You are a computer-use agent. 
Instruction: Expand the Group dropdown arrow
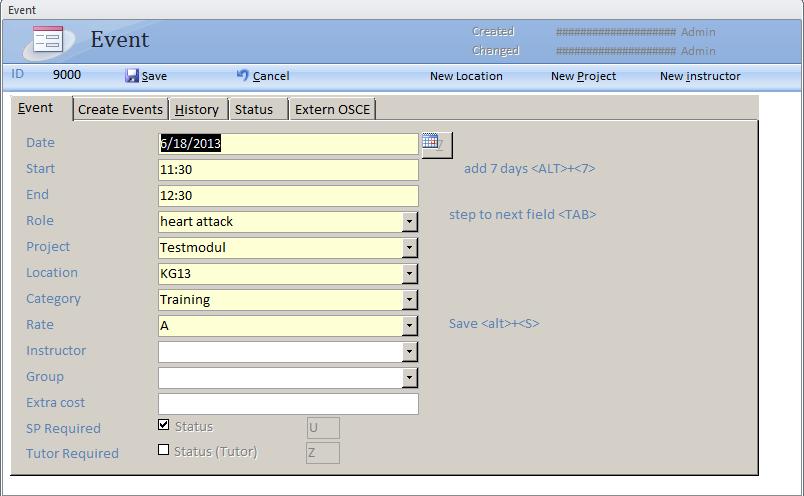(x=409, y=377)
